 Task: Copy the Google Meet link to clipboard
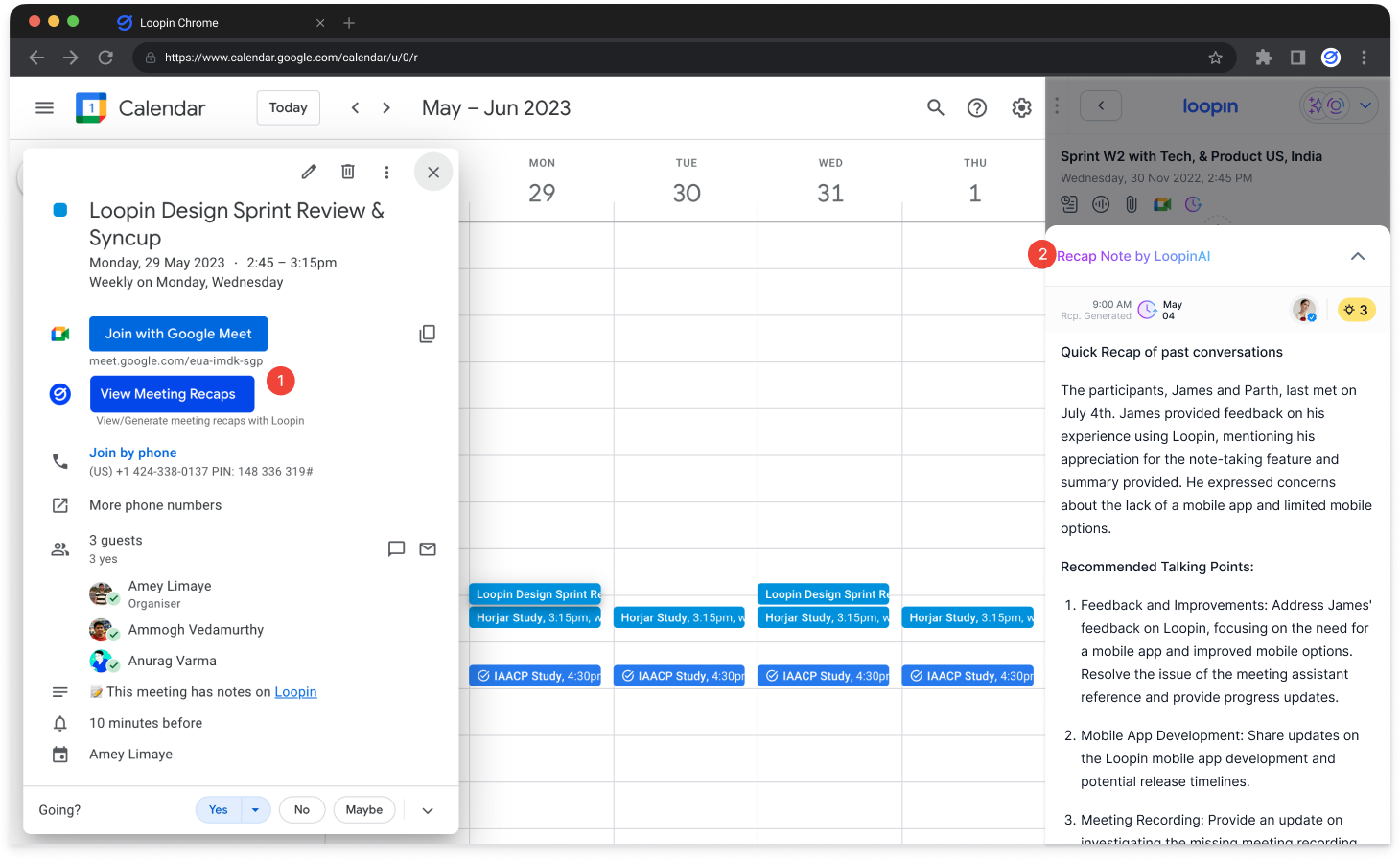pos(428,334)
